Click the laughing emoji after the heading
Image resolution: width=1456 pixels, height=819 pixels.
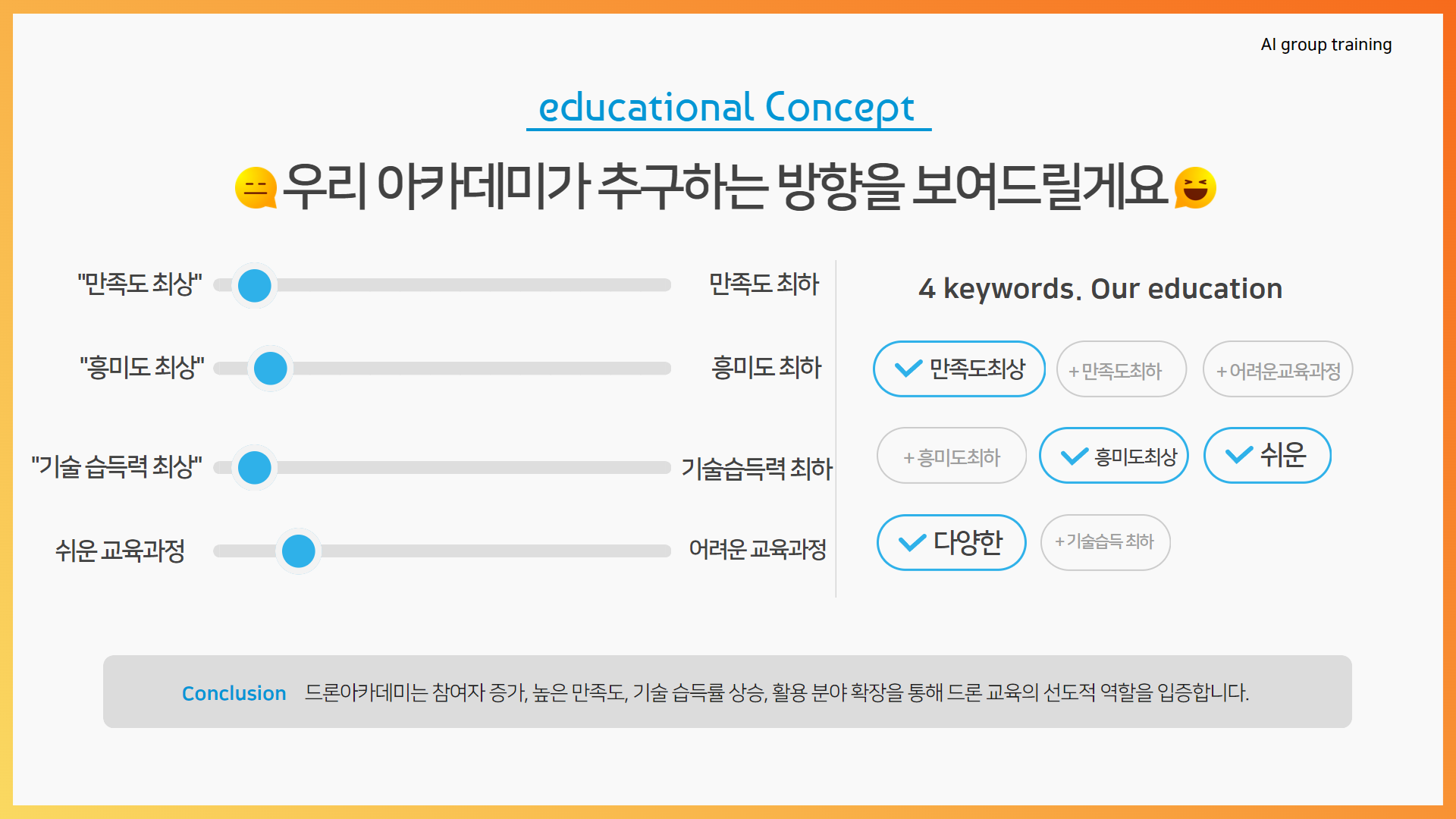(x=1195, y=187)
